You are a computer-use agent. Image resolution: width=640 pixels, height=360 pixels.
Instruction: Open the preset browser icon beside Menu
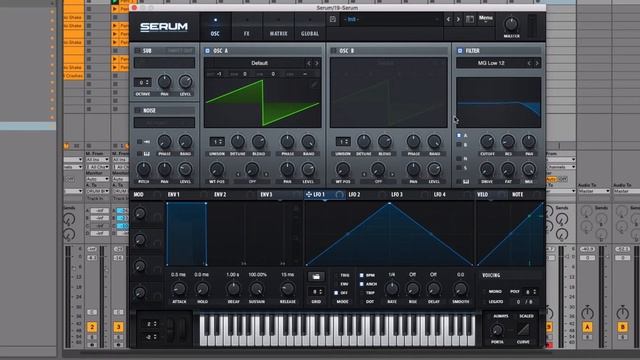tap(470, 19)
